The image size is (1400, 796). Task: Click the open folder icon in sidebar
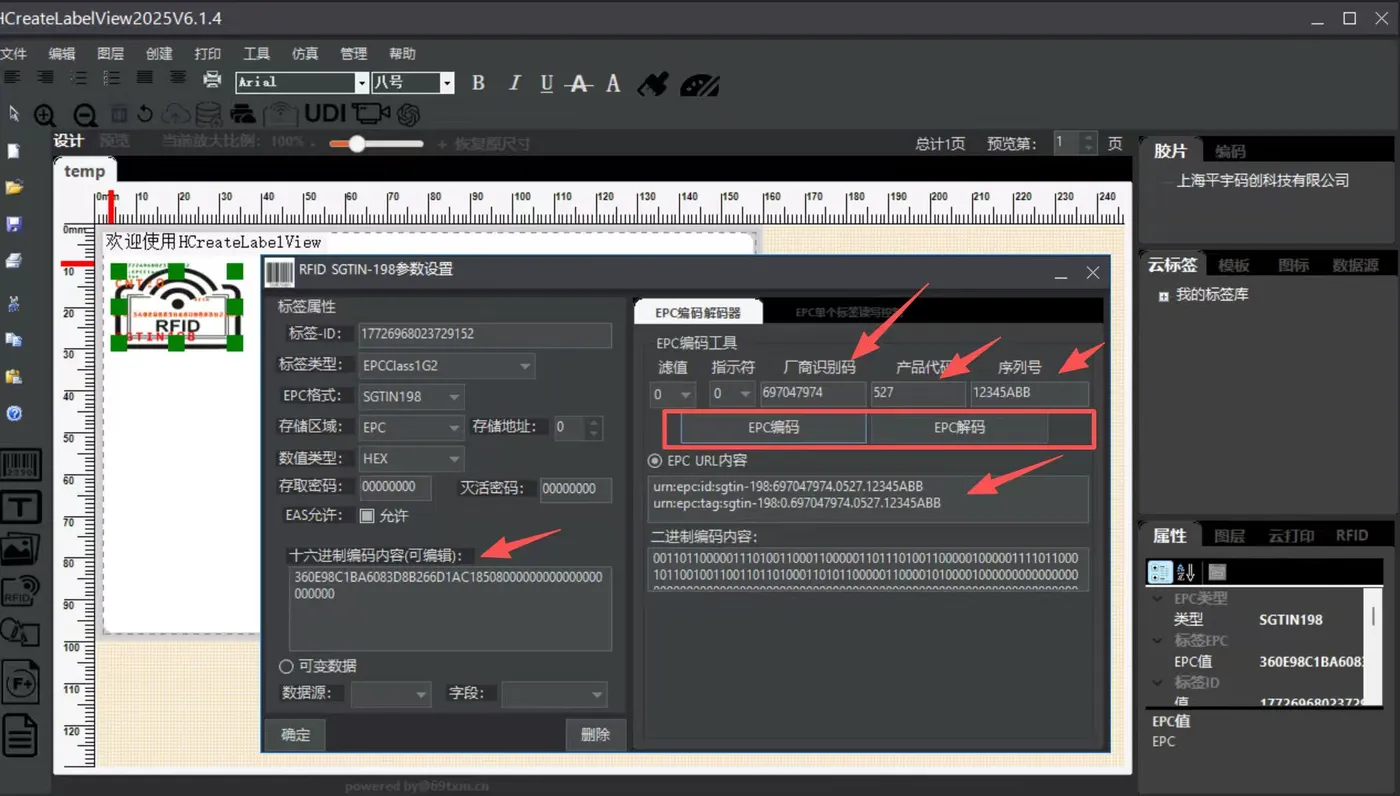pyautogui.click(x=14, y=187)
